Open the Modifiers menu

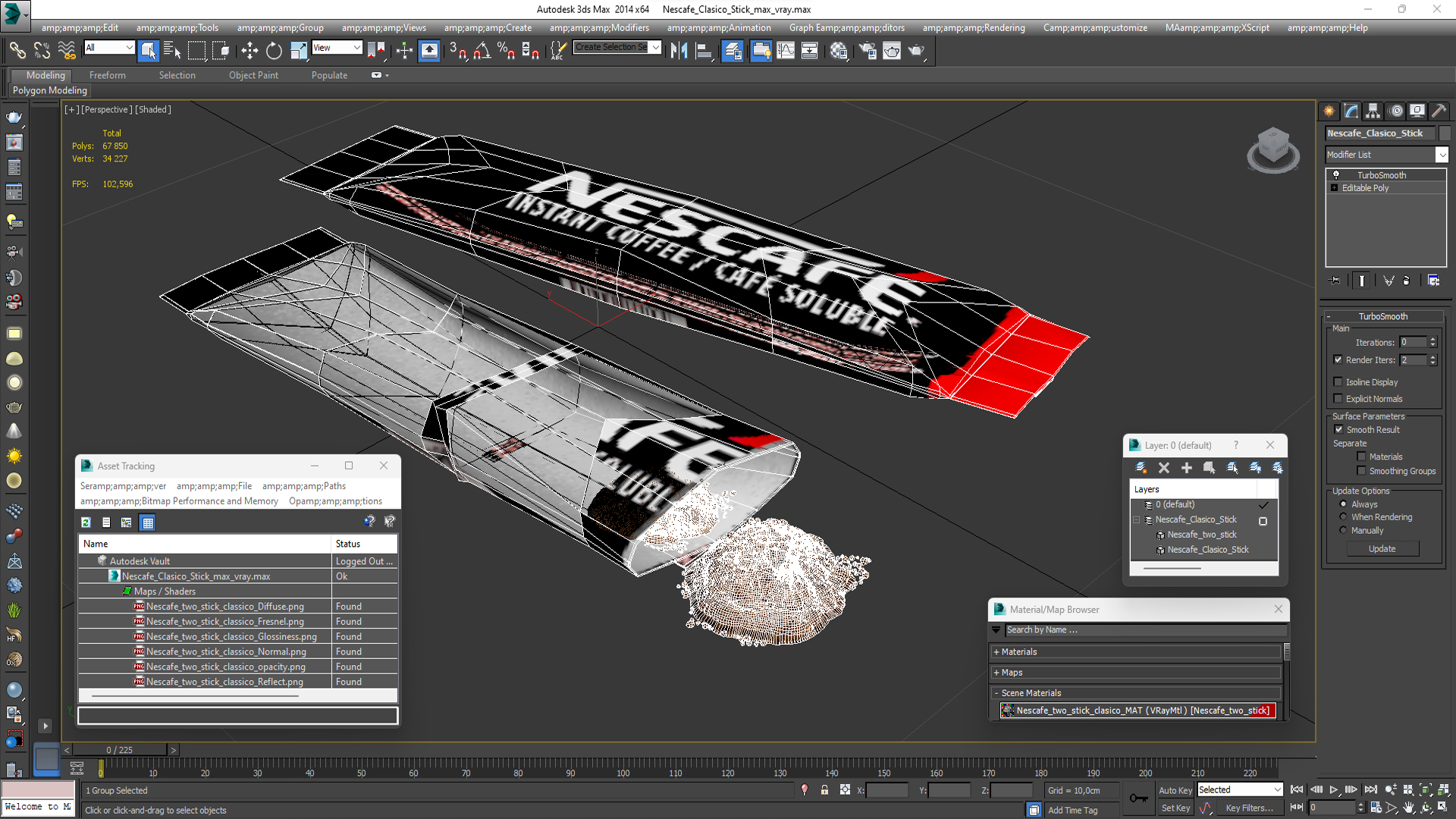pos(599,28)
